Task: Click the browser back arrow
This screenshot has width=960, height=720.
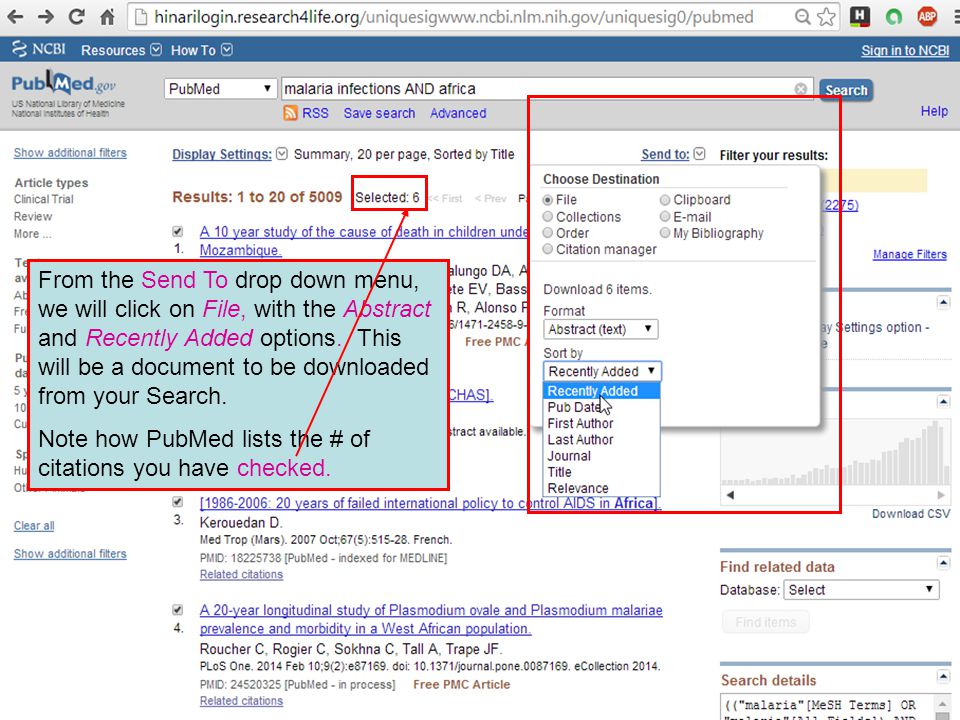Action: [15, 17]
